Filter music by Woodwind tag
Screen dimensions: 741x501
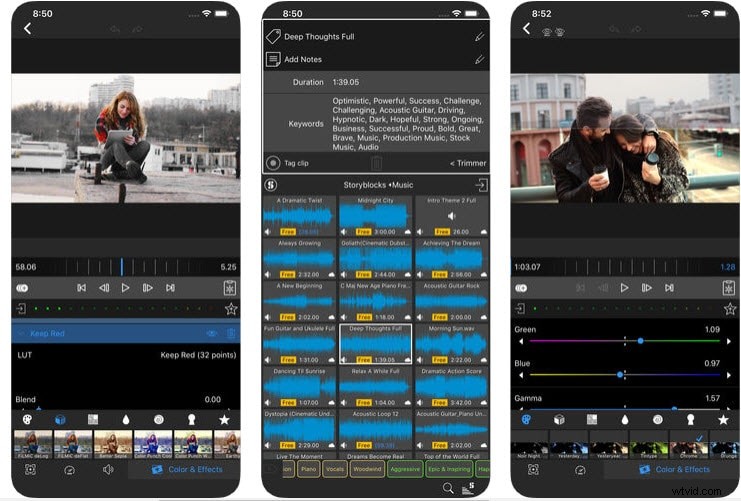click(x=367, y=469)
